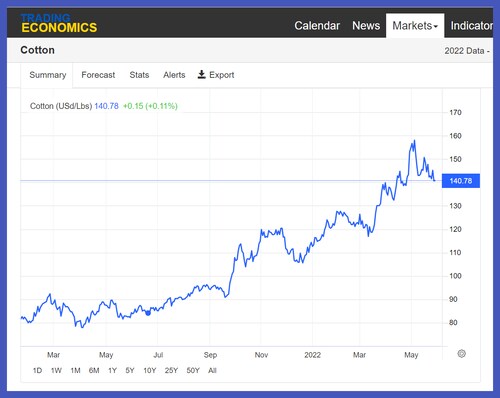Click the Sep x-axis label
500x398 pixels.
(210, 355)
